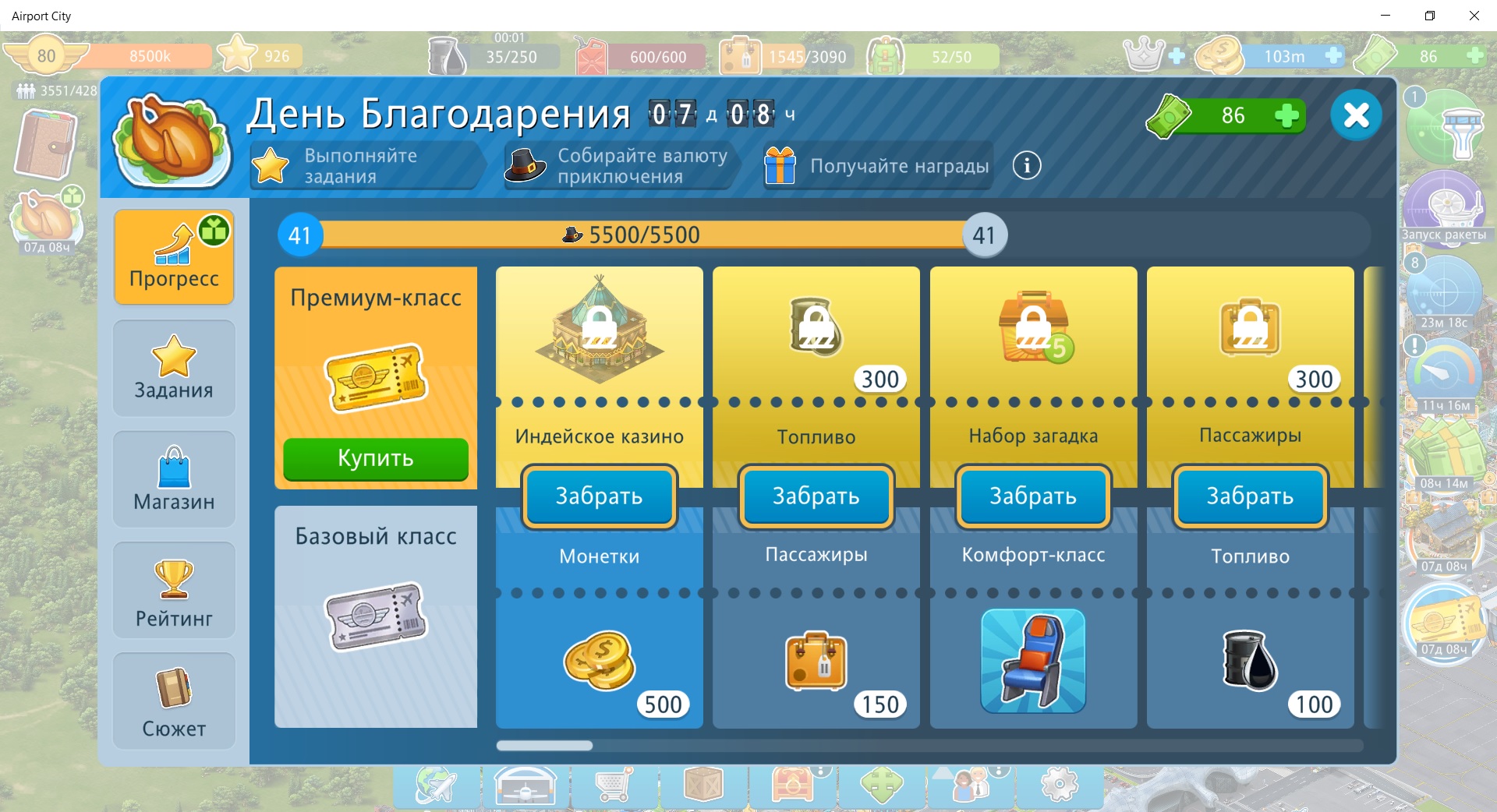This screenshot has height=812, width=1497.
Task: Click the 100 fuel barrel reward icon
Action: (1250, 661)
